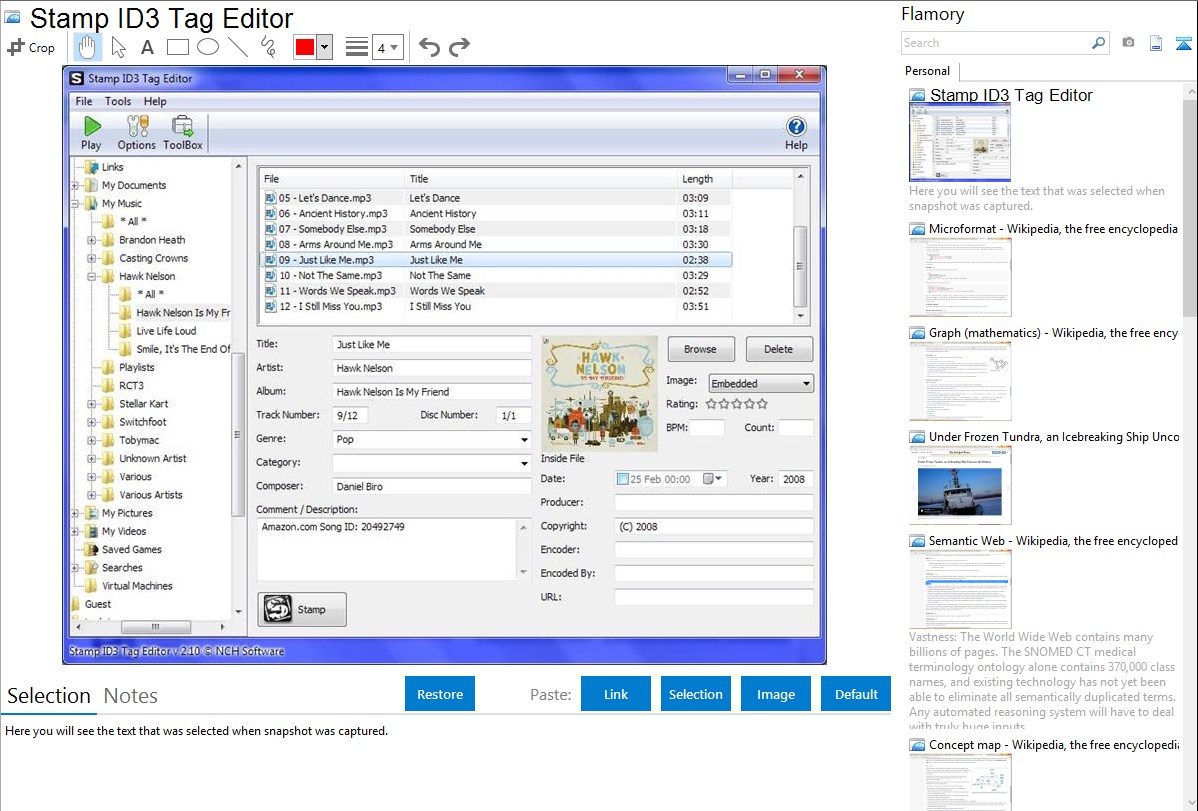Select the straight line tool
This screenshot has width=1198, height=811.
coord(238,47)
